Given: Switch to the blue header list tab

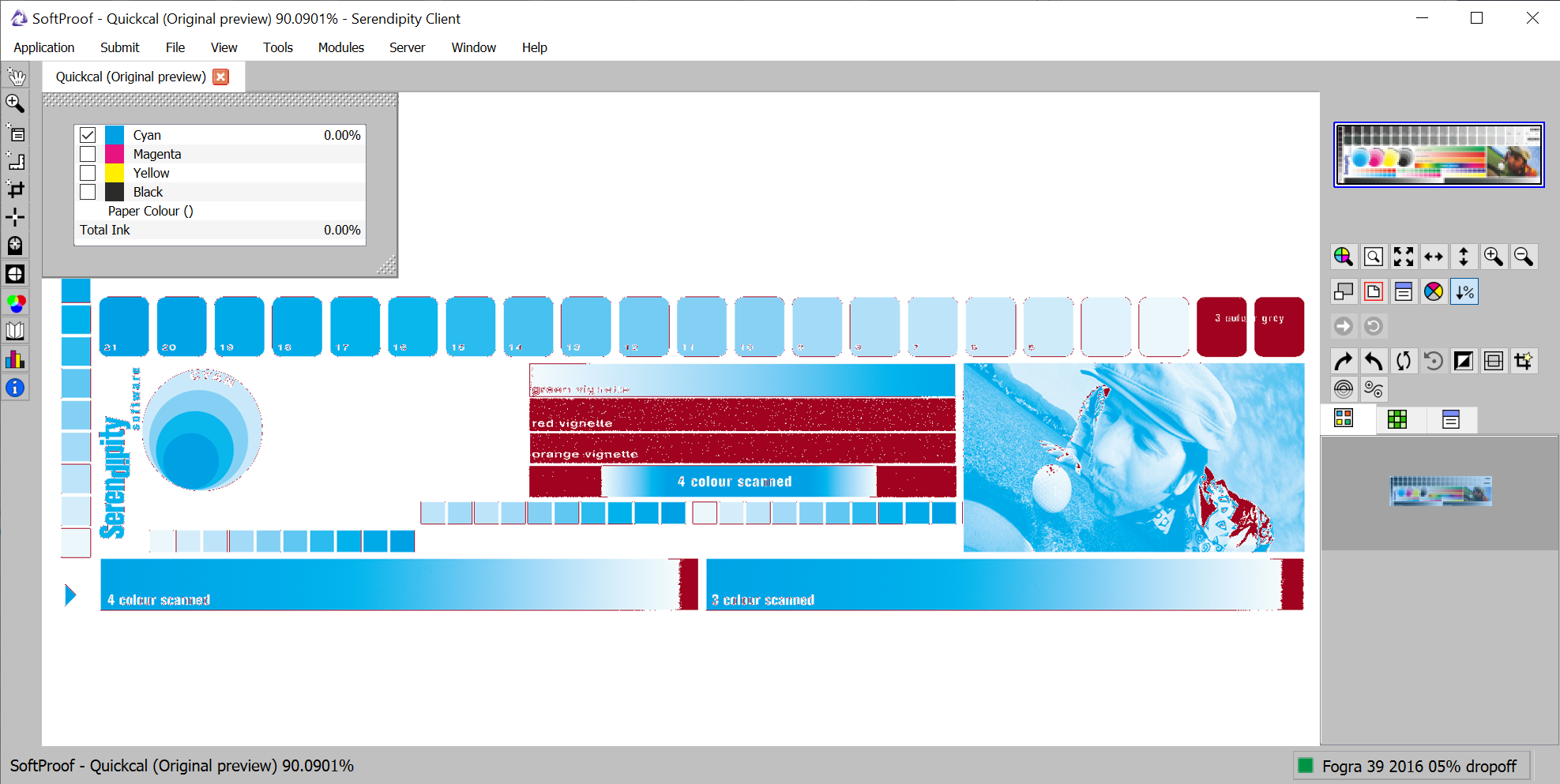Looking at the screenshot, I should coord(1451,419).
